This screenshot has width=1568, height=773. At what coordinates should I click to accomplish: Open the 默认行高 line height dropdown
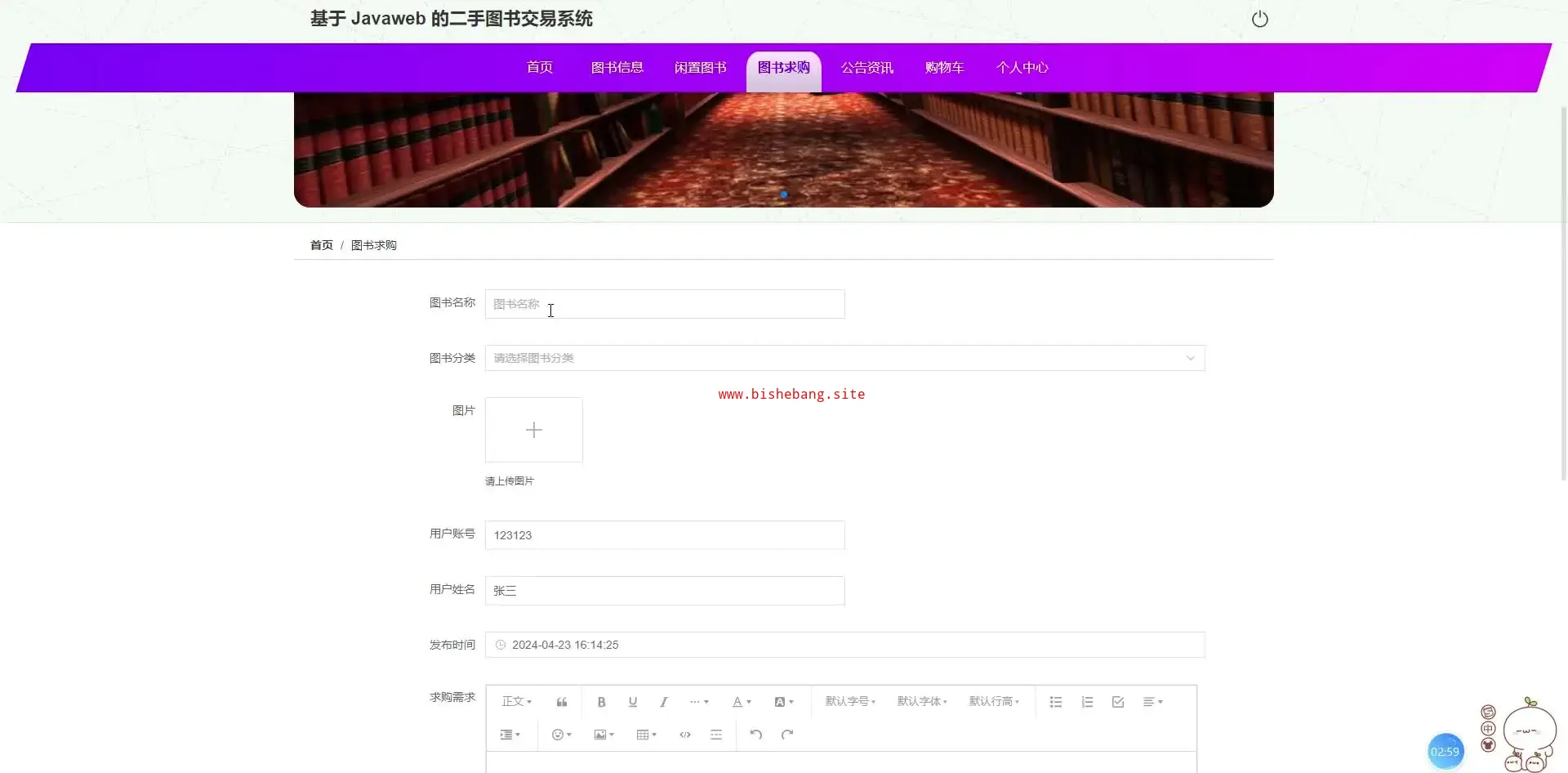pos(994,702)
